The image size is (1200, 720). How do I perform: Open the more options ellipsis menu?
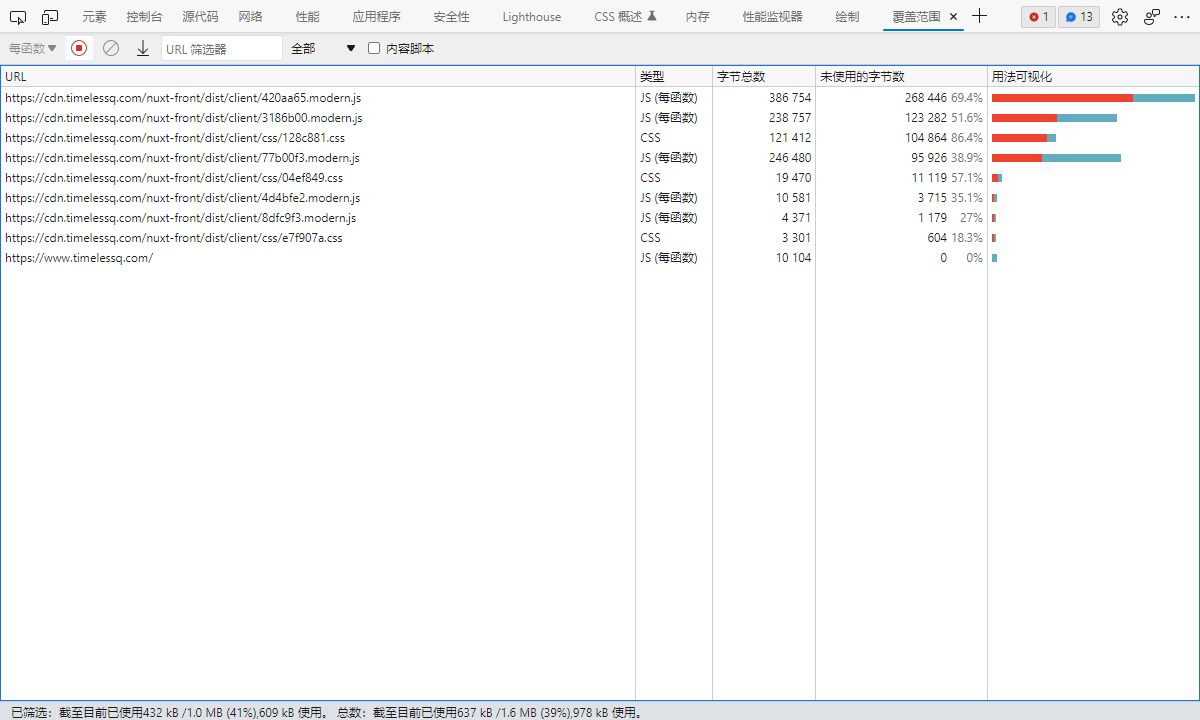coord(1183,16)
